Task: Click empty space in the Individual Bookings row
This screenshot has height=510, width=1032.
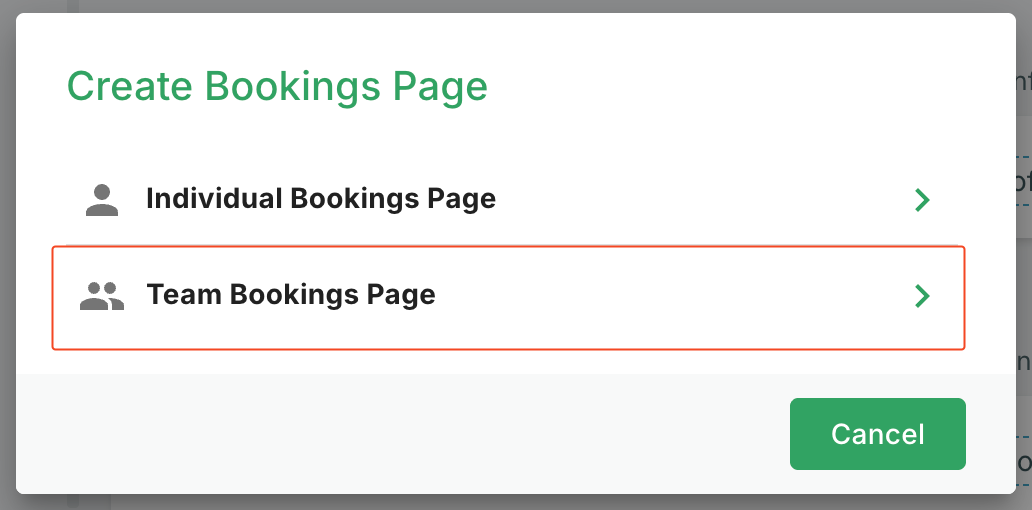Action: click(700, 200)
